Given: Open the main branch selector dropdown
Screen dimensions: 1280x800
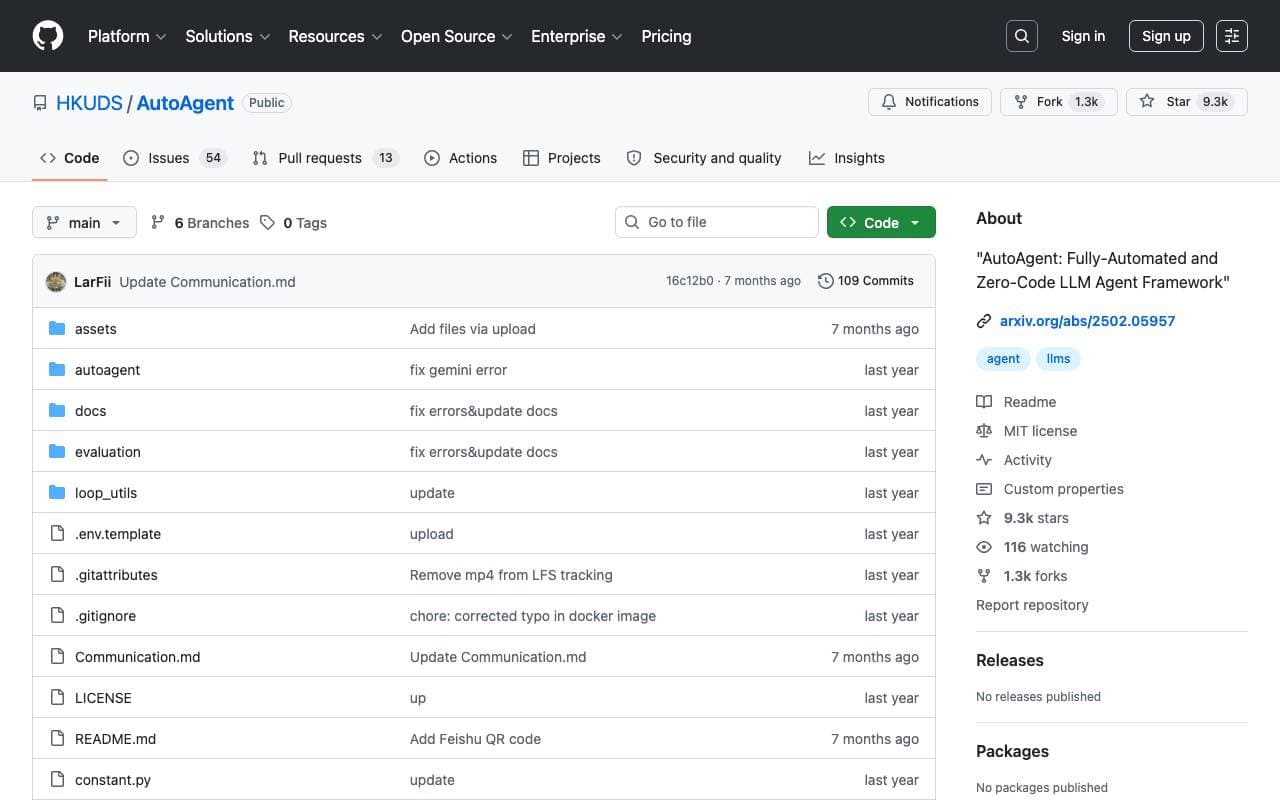Looking at the screenshot, I should [84, 223].
